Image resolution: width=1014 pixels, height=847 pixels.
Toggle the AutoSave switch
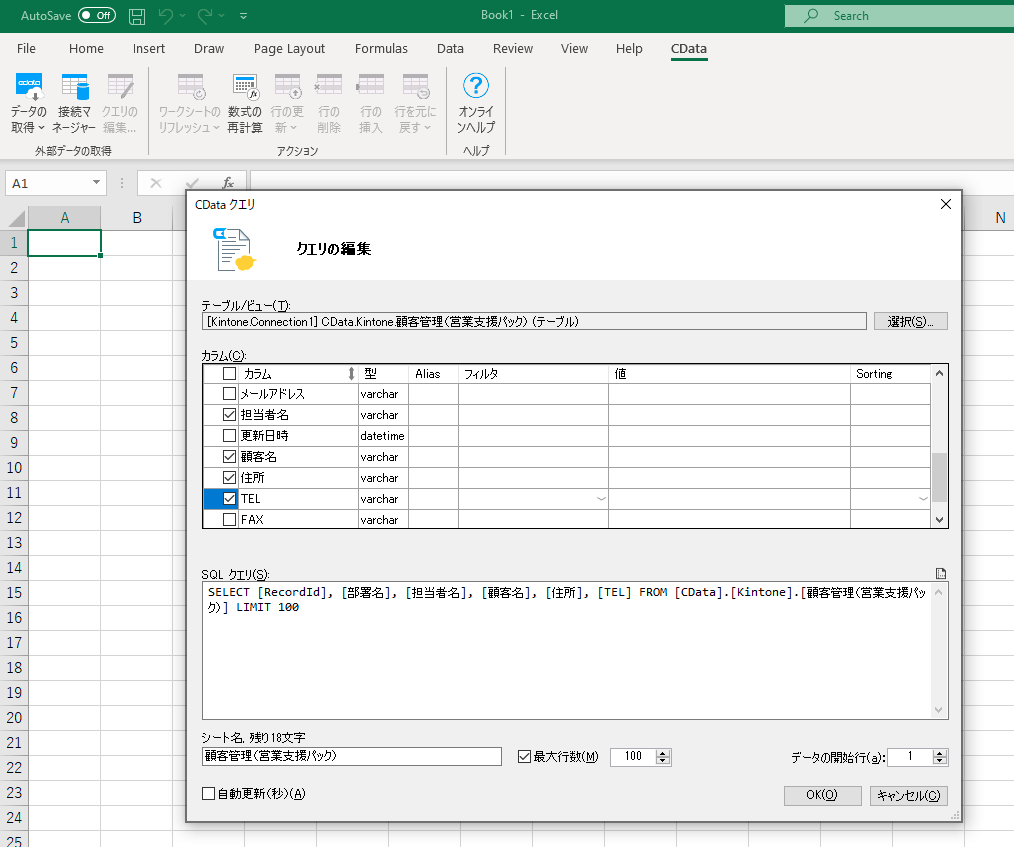click(x=97, y=16)
